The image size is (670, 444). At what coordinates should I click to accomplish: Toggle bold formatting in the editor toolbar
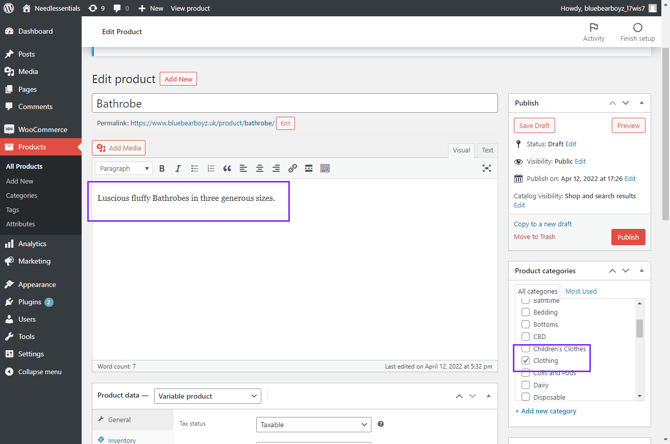coord(162,169)
